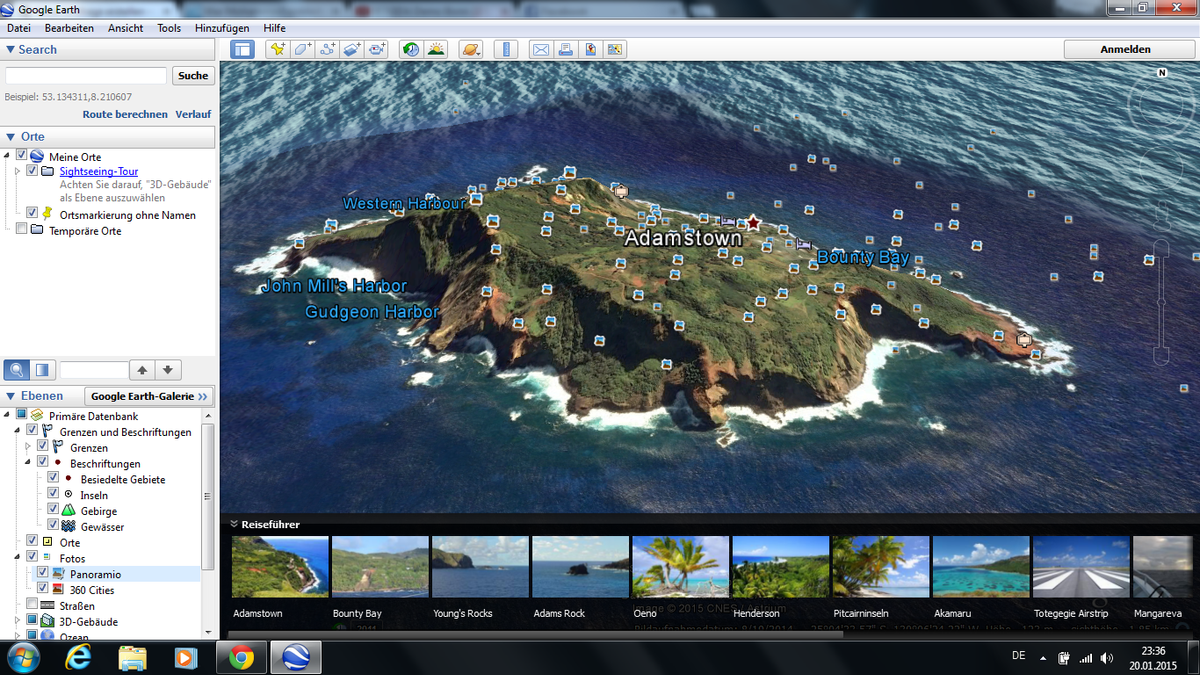This screenshot has height=675, width=1200.
Task: Click the Route berechnen link
Action: point(125,114)
